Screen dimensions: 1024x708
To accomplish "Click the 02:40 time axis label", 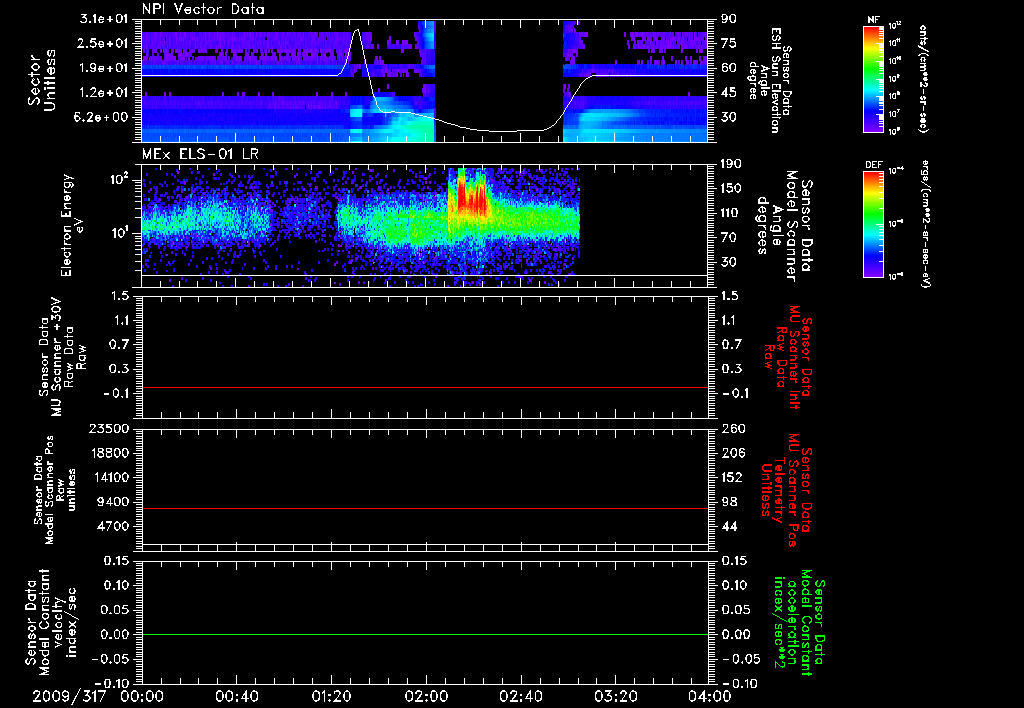I will [x=520, y=696].
